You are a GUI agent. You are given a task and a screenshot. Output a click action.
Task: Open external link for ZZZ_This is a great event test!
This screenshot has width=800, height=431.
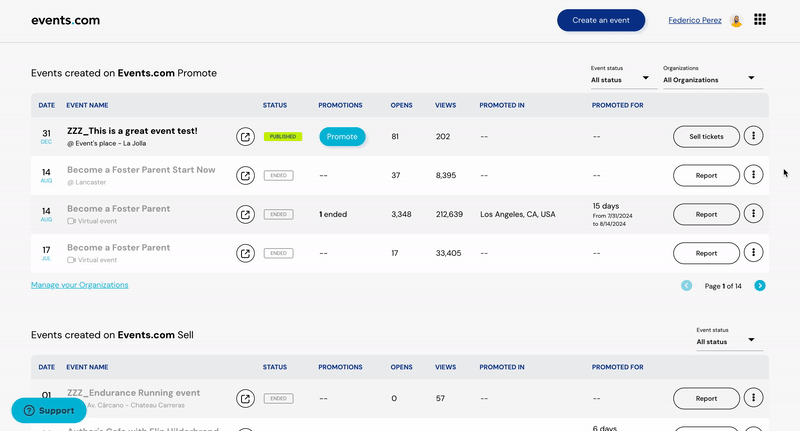(x=245, y=137)
